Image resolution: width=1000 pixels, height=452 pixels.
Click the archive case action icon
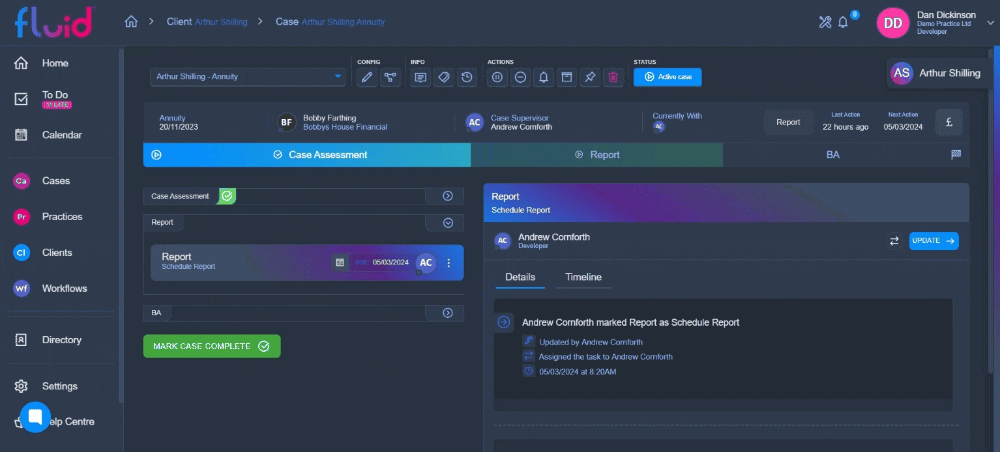click(566, 77)
